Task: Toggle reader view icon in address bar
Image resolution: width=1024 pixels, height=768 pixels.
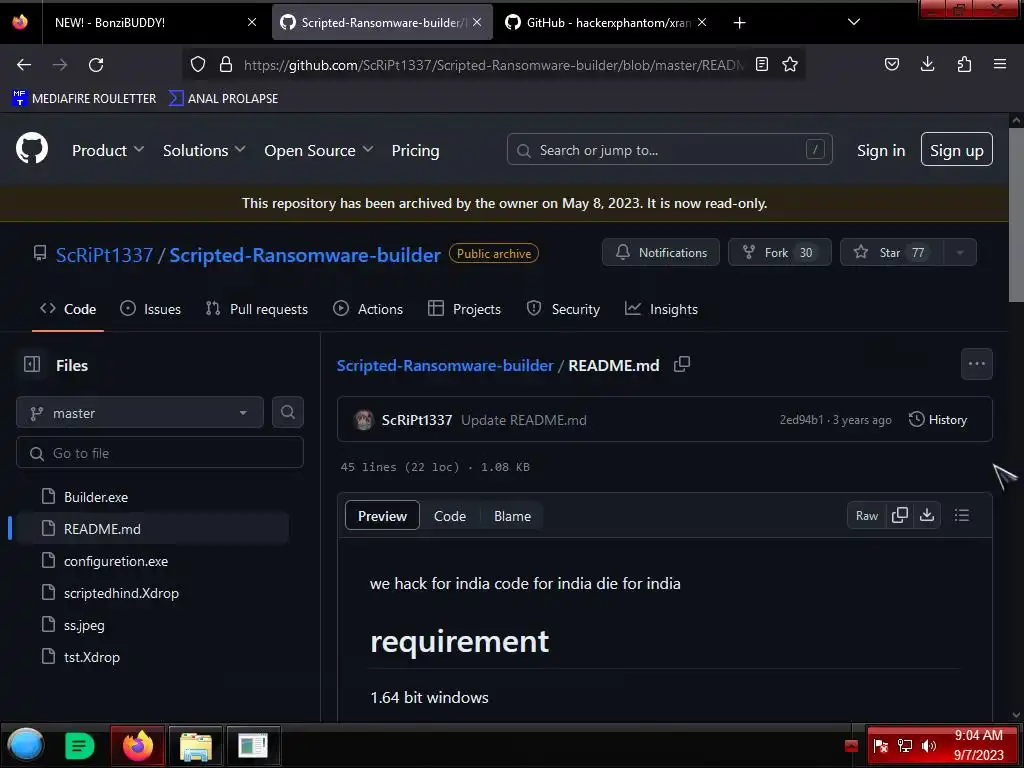Action: pyautogui.click(x=761, y=64)
